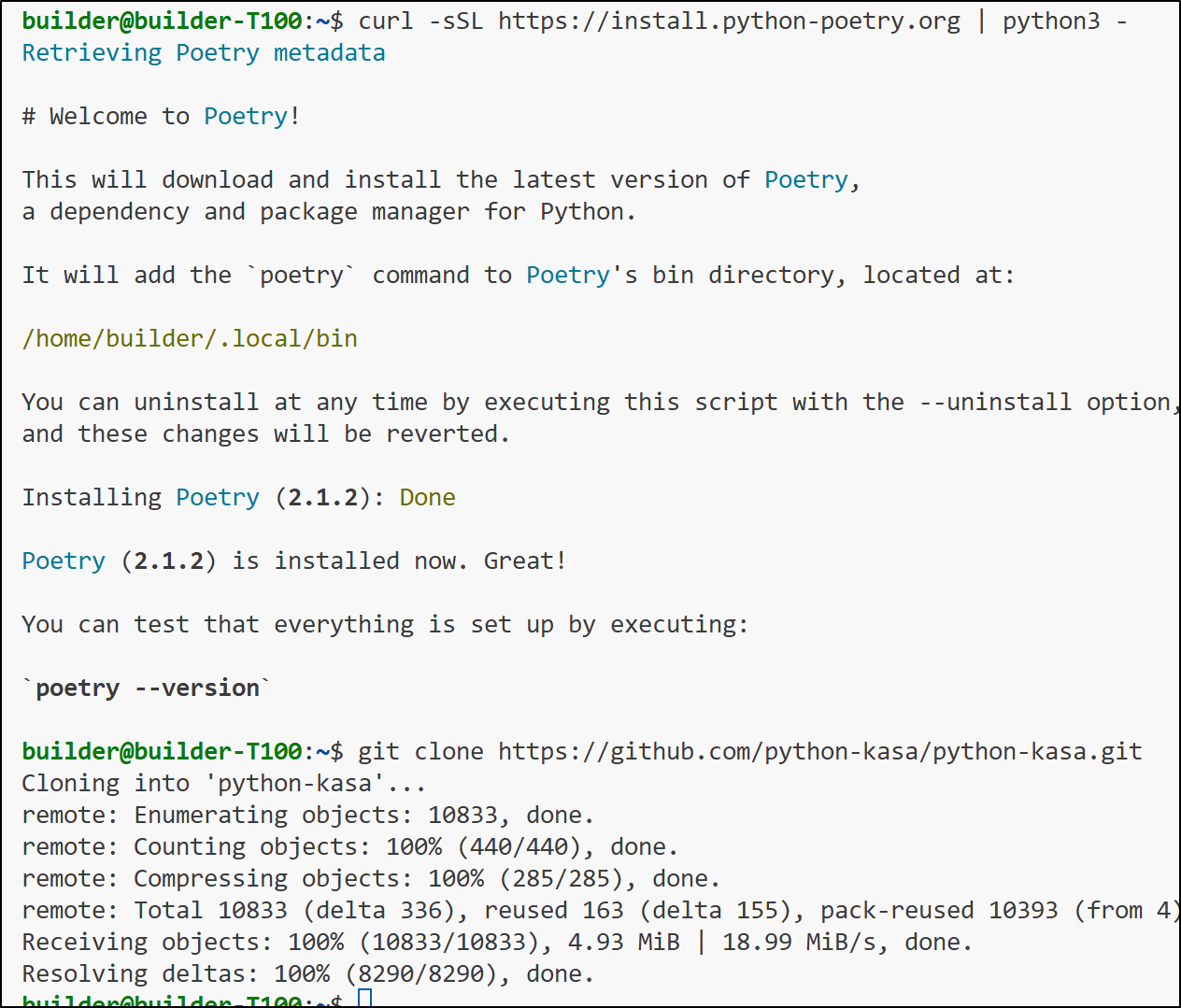
Task: Click the 'Retrieving Poetry metadata' line
Action: [x=204, y=52]
